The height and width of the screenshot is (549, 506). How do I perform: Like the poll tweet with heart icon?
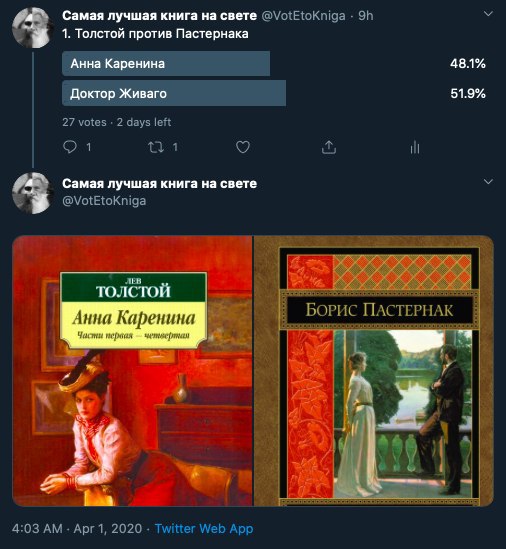coord(243,147)
